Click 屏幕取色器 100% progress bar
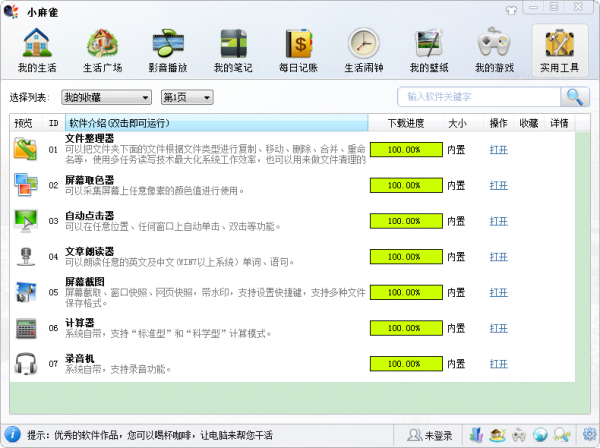This screenshot has height=448, width=600. (x=406, y=185)
